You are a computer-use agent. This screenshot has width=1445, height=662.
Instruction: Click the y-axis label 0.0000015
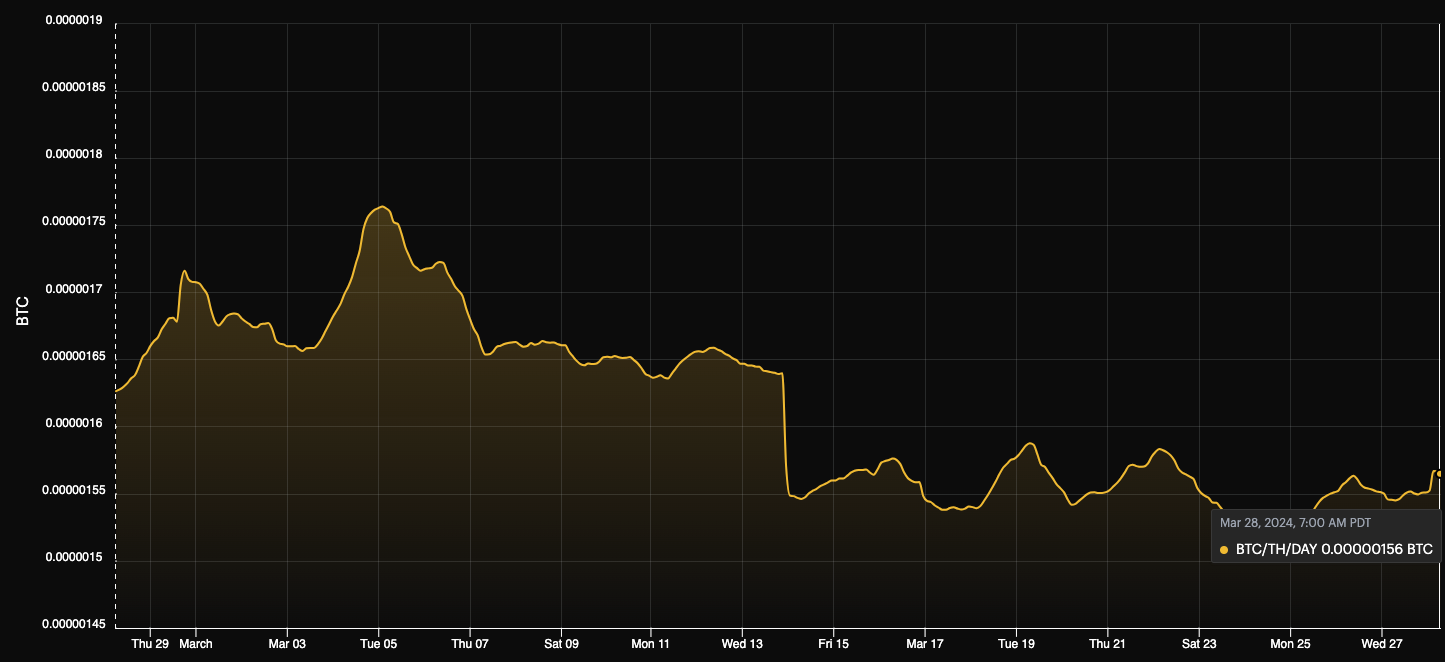[74, 557]
